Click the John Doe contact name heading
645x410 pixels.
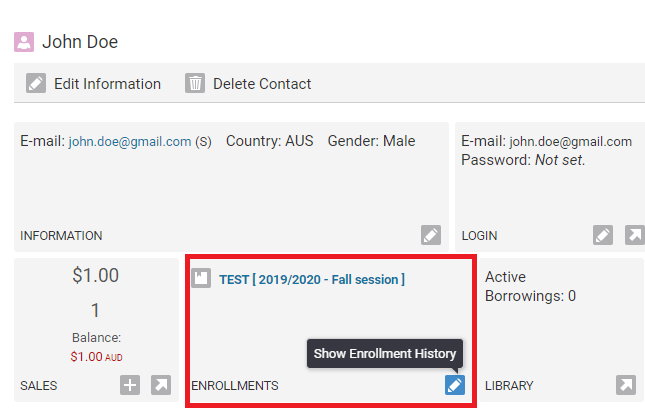(x=80, y=42)
